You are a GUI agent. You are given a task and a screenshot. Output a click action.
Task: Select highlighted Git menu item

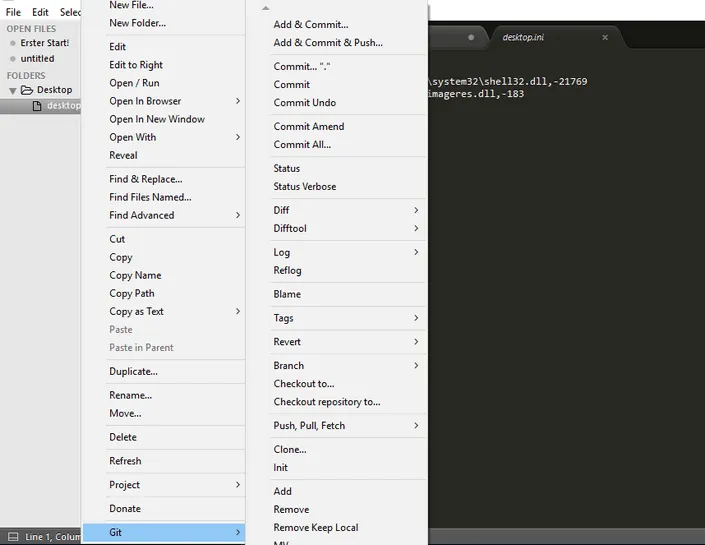(164, 532)
